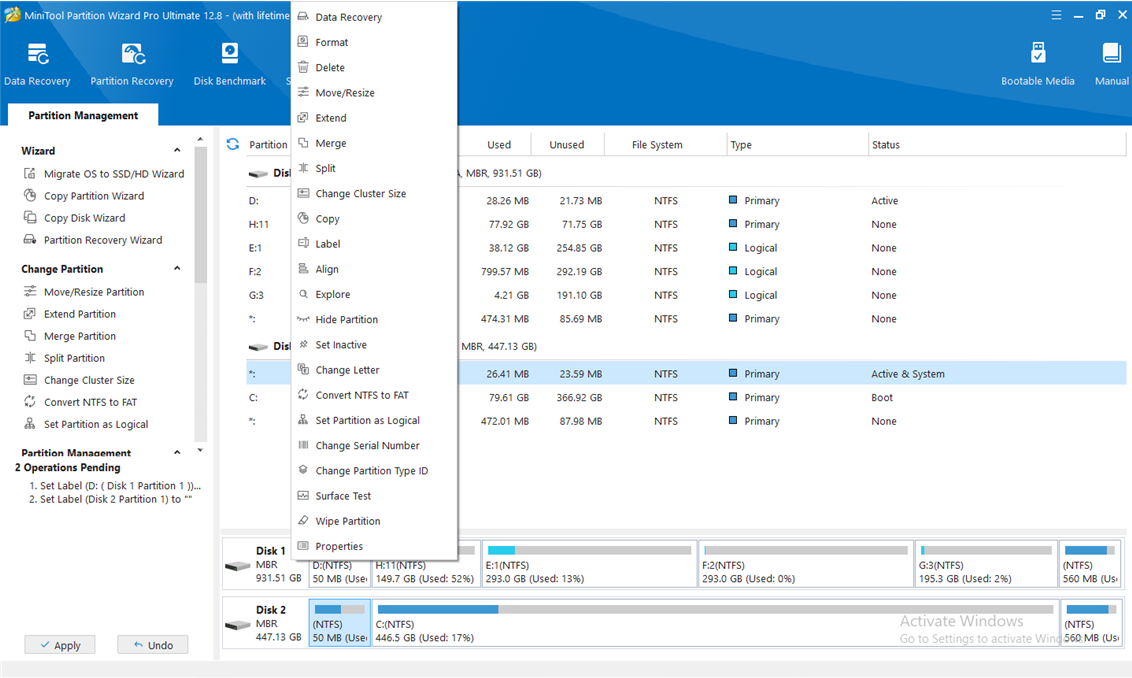Choose Change Partition Type ID from context menu
The height and width of the screenshot is (678, 1132).
point(374,471)
